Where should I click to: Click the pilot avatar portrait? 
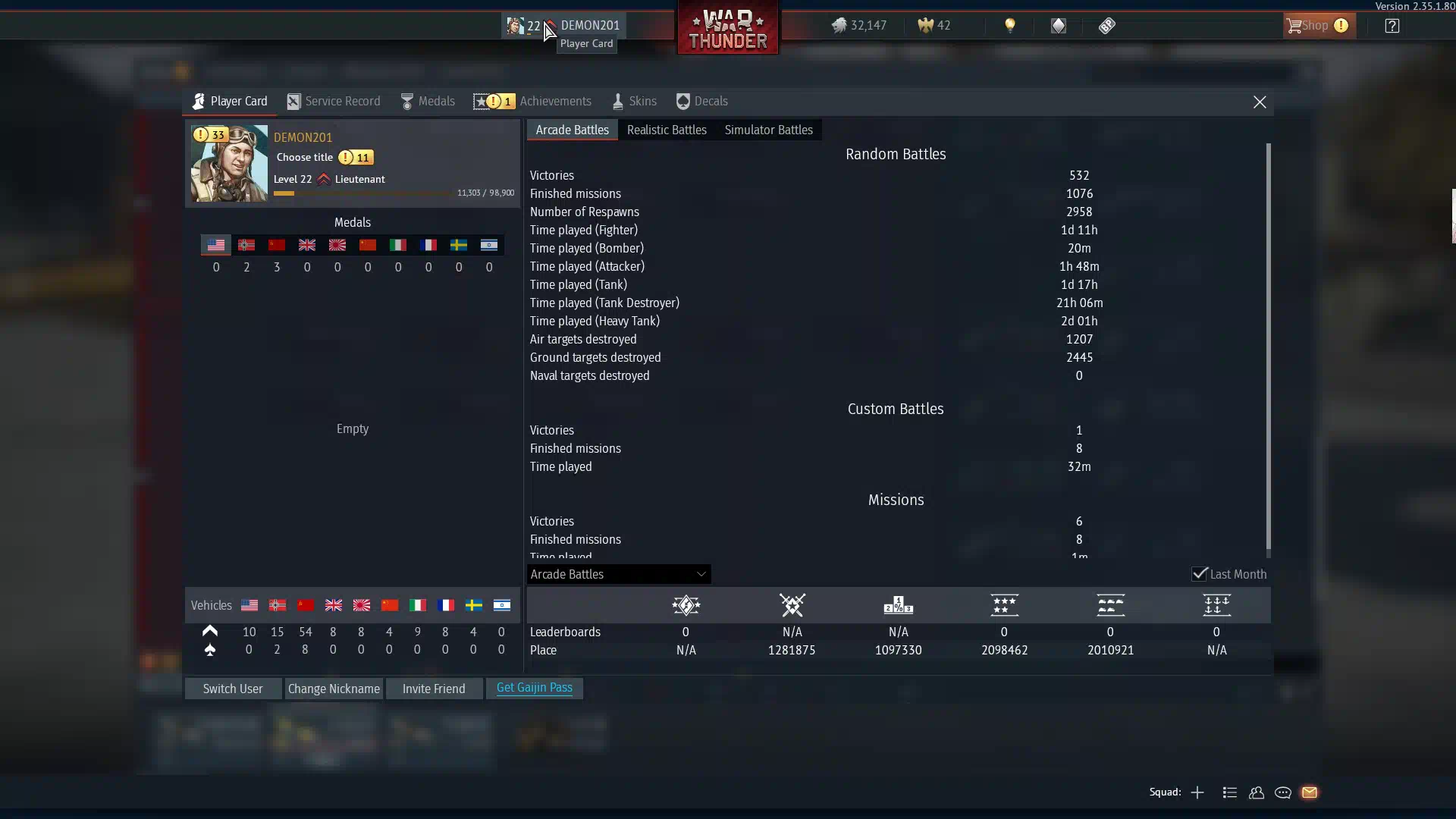click(x=229, y=163)
